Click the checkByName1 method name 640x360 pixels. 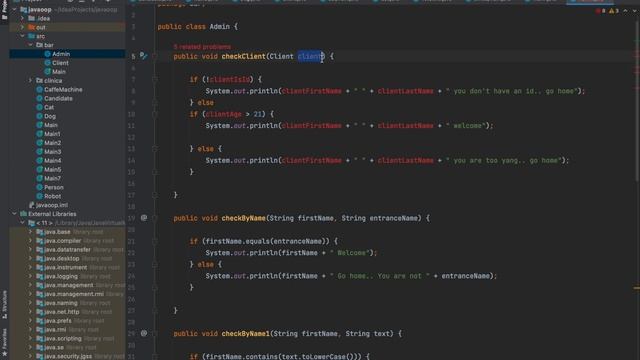pos(245,334)
